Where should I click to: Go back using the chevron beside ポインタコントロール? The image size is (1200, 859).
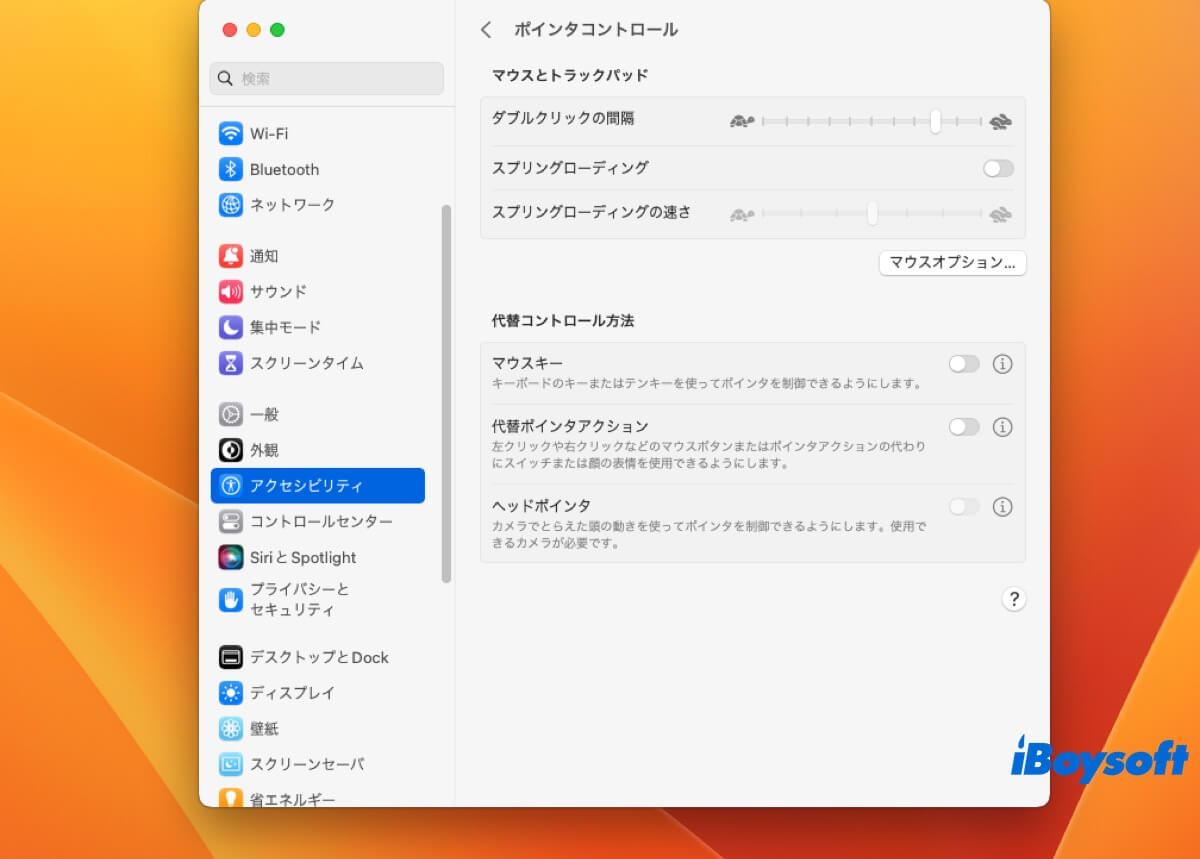point(486,30)
